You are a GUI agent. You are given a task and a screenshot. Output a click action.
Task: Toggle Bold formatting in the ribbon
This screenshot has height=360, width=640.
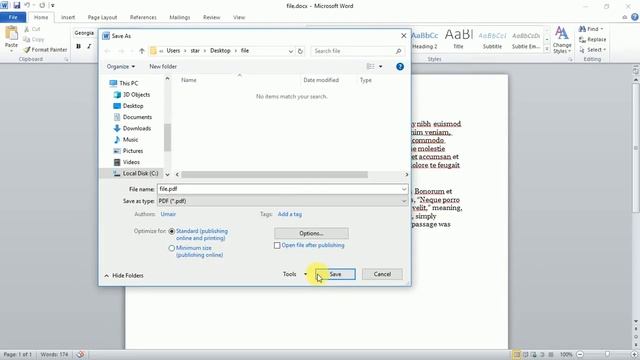(x=78, y=46)
